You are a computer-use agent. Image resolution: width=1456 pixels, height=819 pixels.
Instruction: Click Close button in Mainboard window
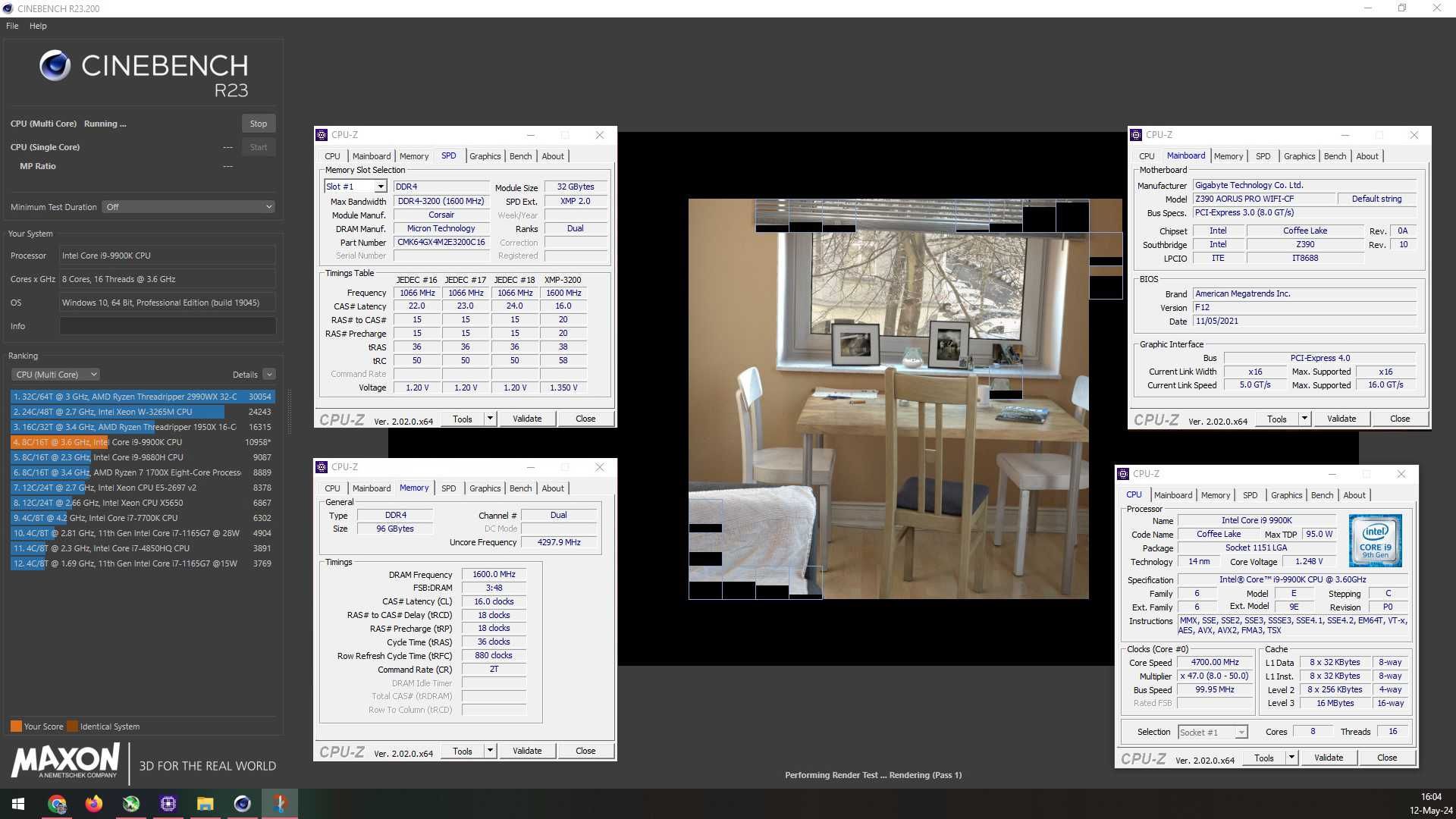point(1400,419)
